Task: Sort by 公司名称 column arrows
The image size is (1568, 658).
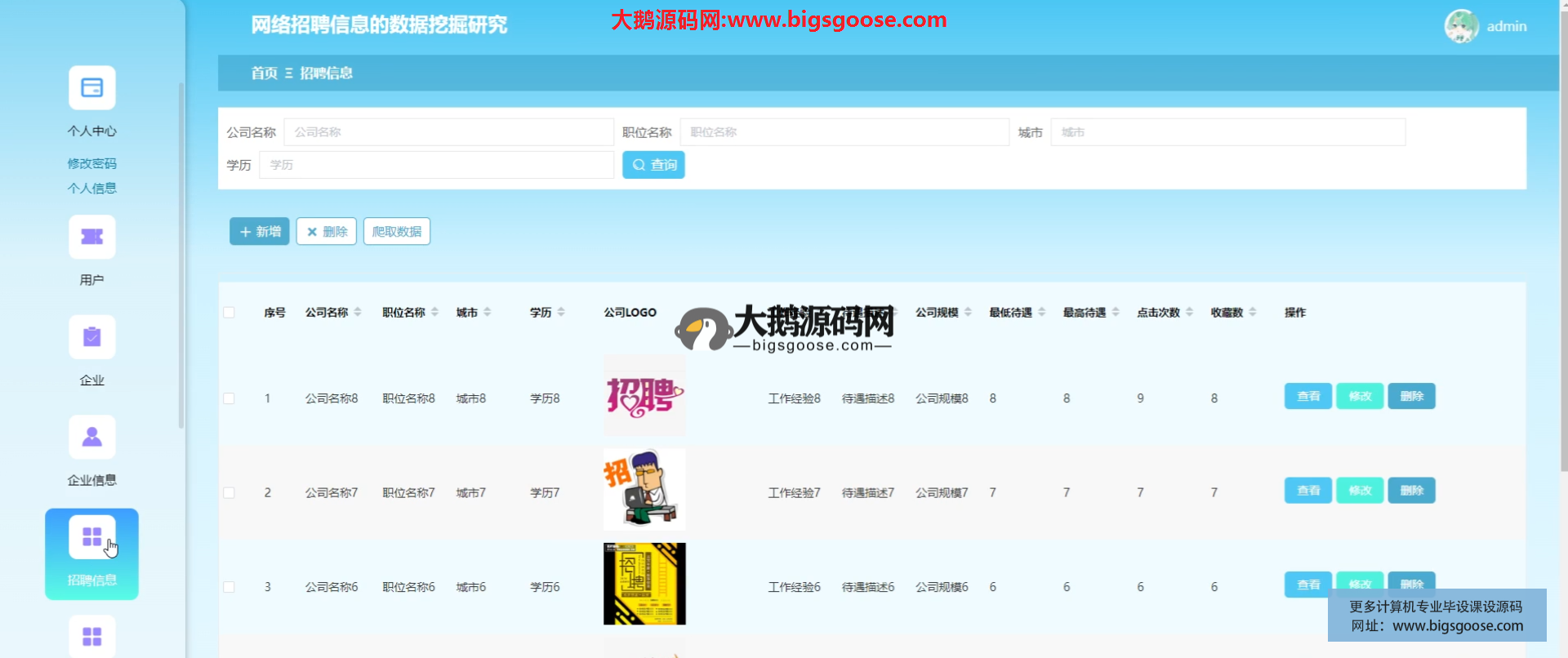Action: click(x=358, y=313)
